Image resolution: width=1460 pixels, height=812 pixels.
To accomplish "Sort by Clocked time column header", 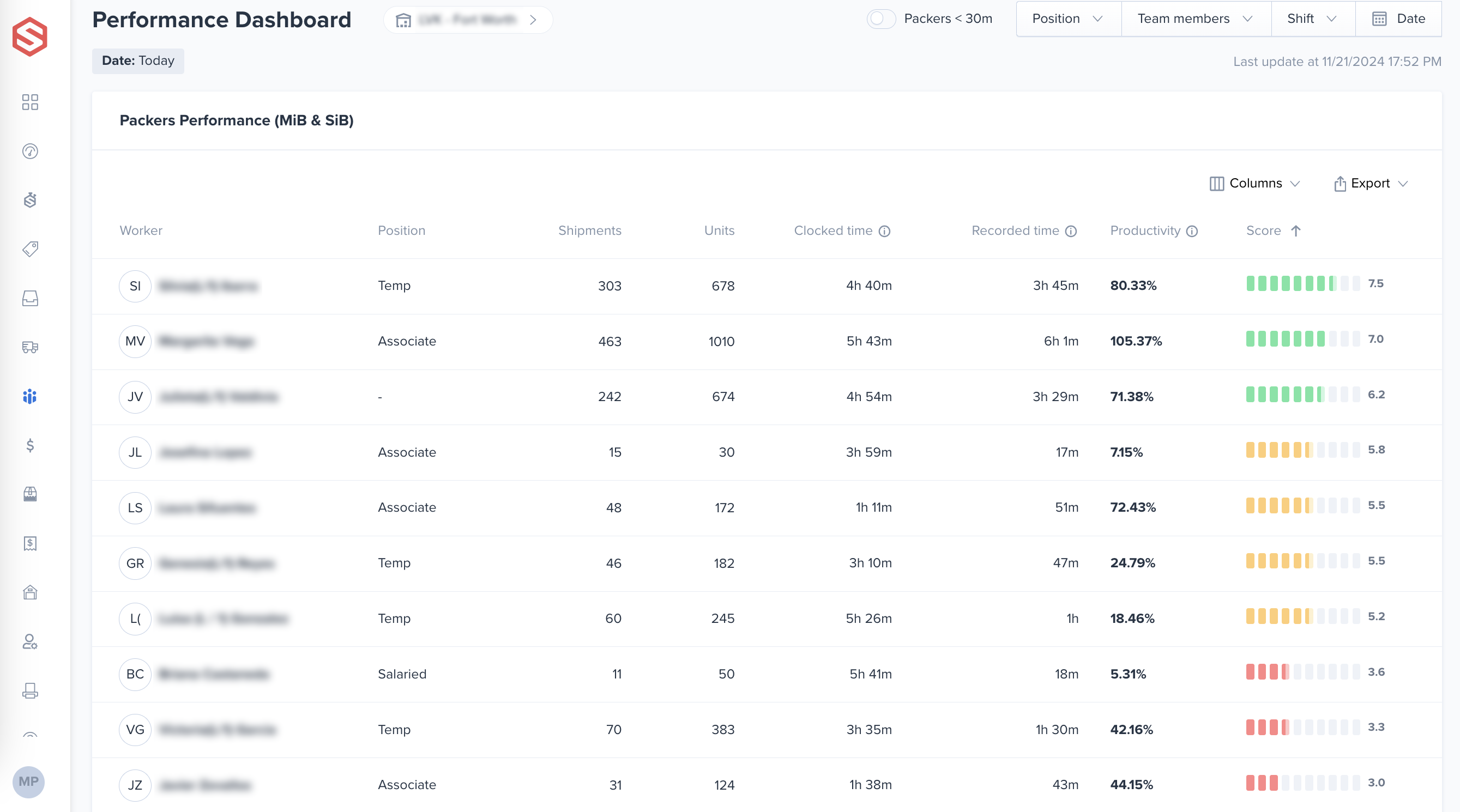I will point(833,231).
